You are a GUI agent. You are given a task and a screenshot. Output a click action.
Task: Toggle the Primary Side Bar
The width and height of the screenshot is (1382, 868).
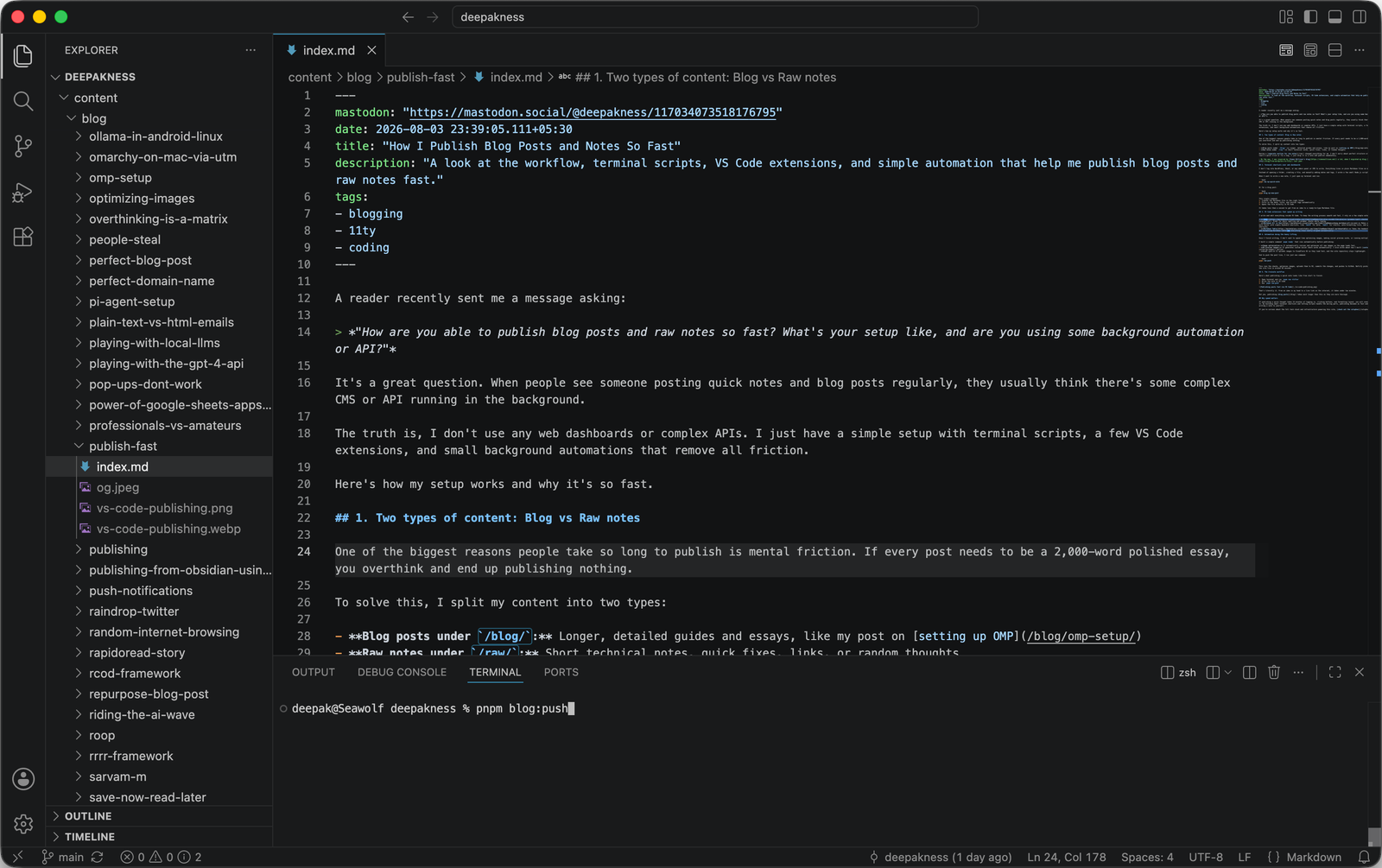click(x=1310, y=17)
